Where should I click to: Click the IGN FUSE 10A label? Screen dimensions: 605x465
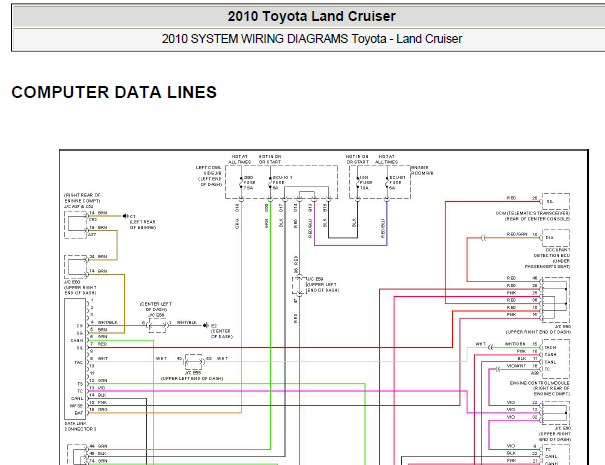tap(366, 183)
